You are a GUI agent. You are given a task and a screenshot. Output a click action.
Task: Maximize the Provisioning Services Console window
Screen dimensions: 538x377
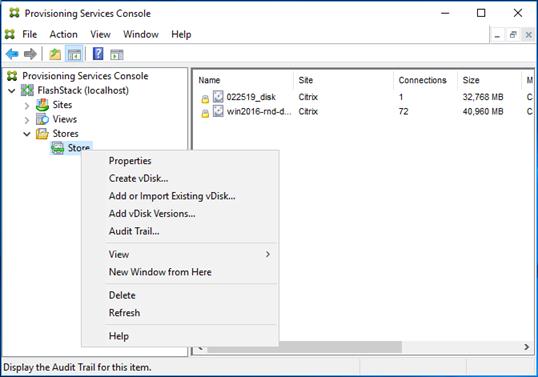(x=481, y=13)
